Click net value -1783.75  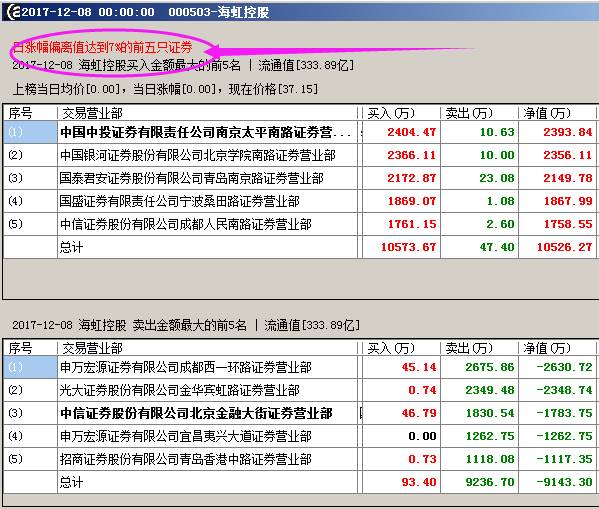point(564,413)
